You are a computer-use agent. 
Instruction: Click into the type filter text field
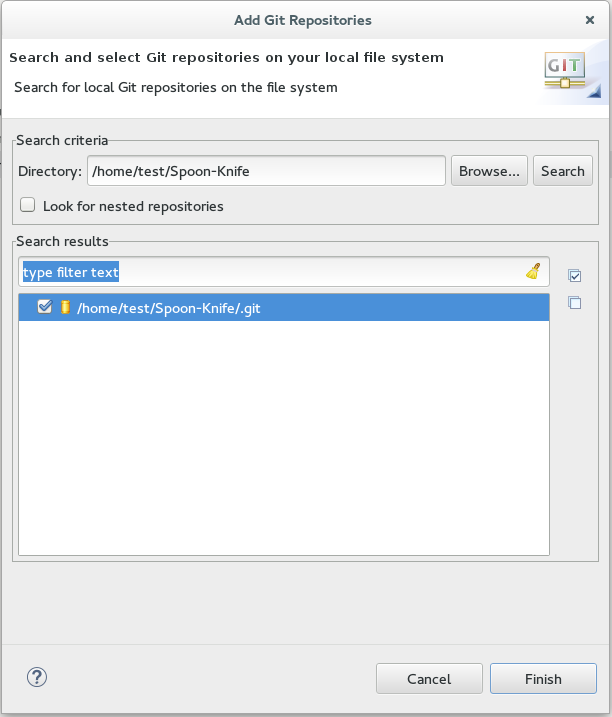[x=284, y=272]
